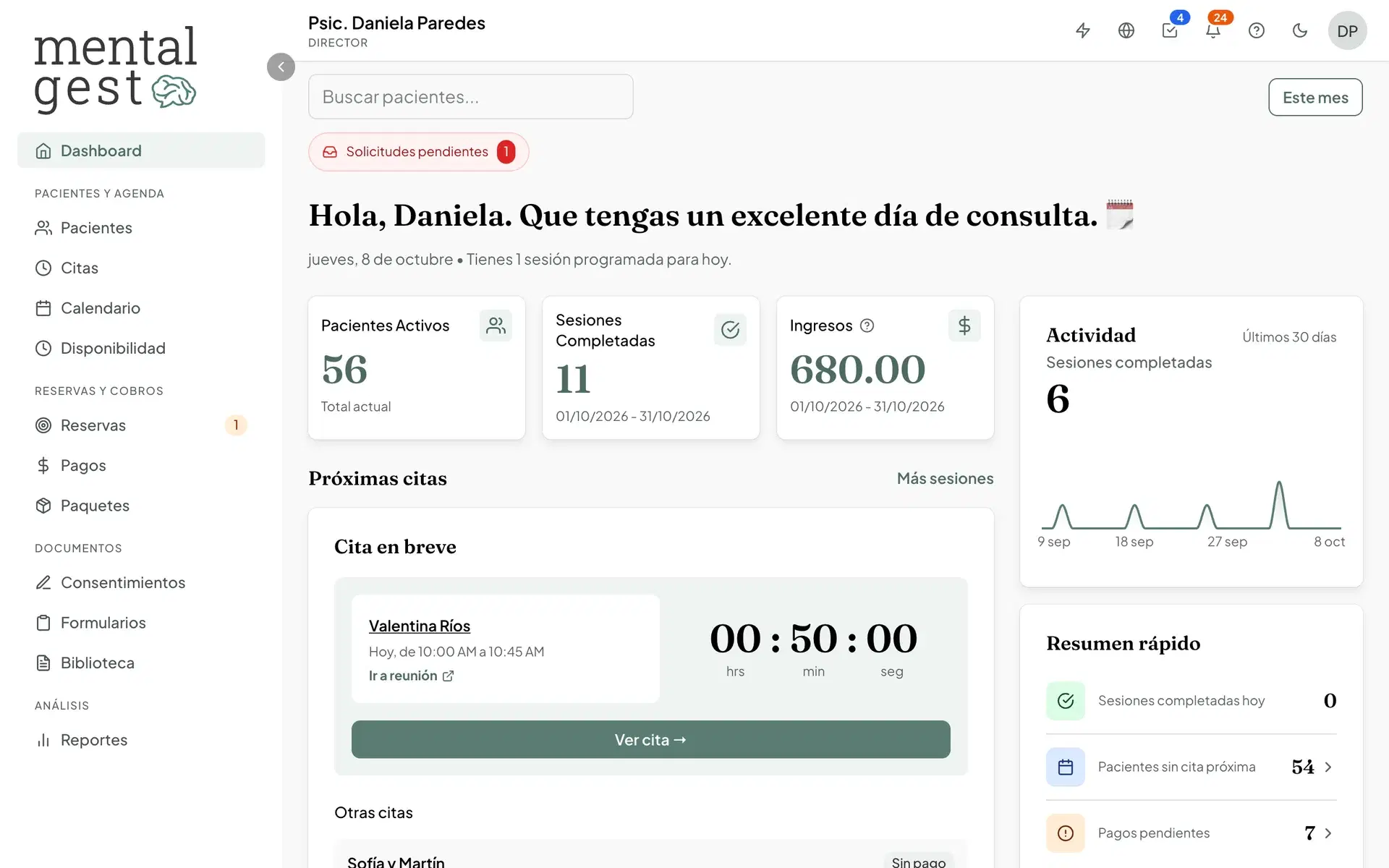Click the Sesiones completadas hoy check icon

pyautogui.click(x=1066, y=700)
